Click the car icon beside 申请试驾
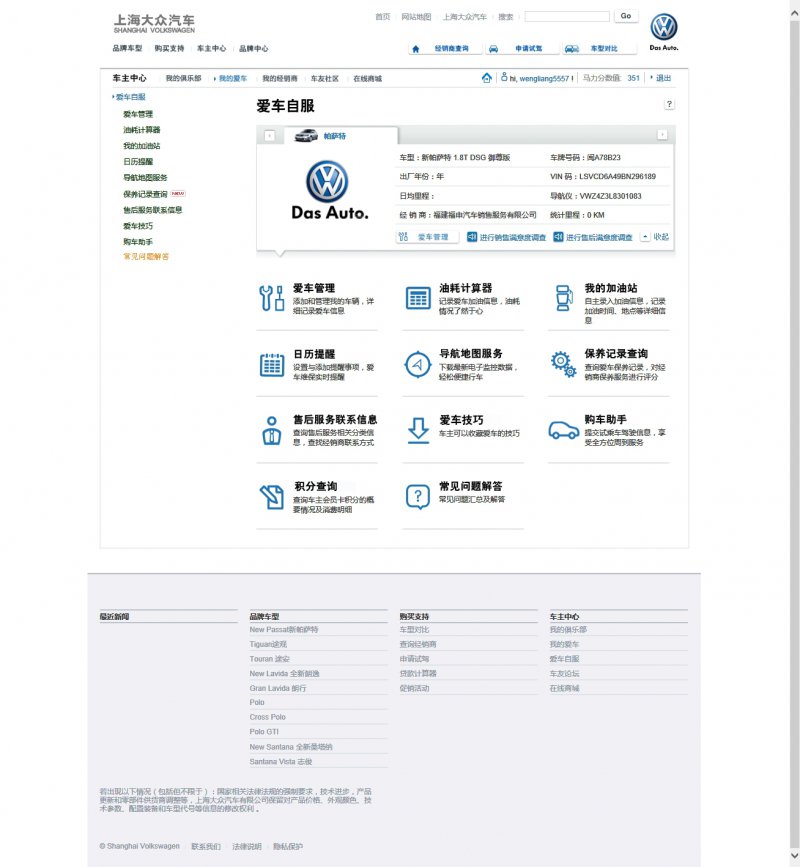Image resolution: width=800 pixels, height=867 pixels. 494,49
